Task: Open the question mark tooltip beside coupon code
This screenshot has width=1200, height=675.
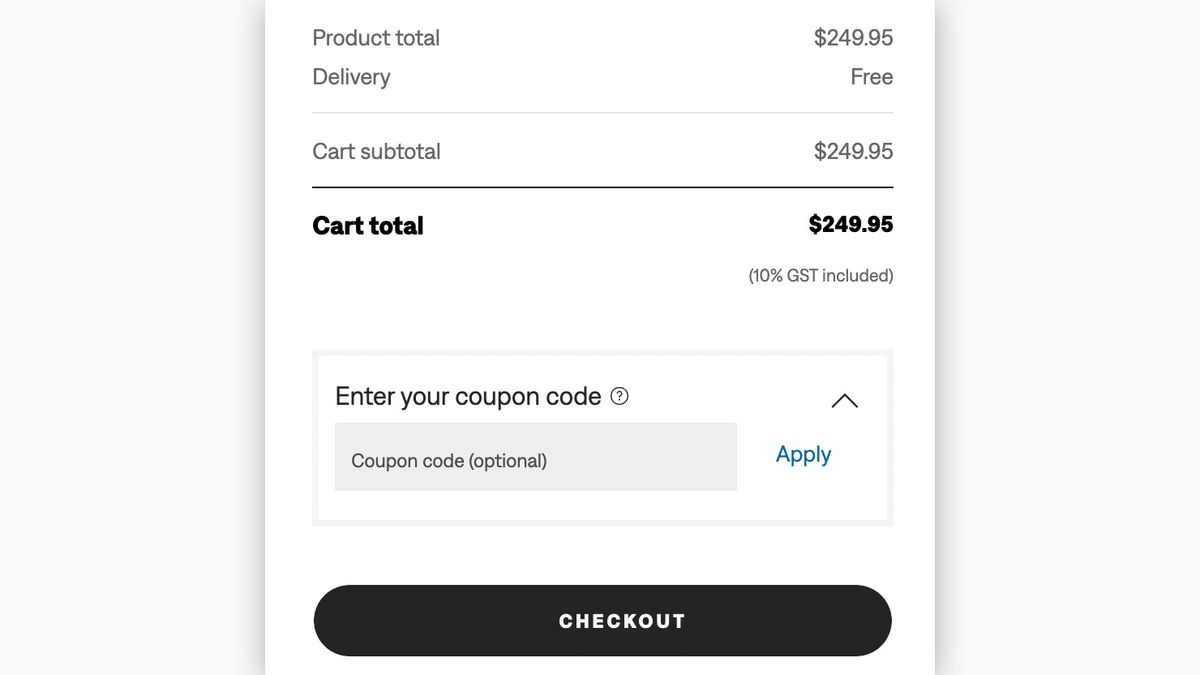Action: click(x=620, y=396)
